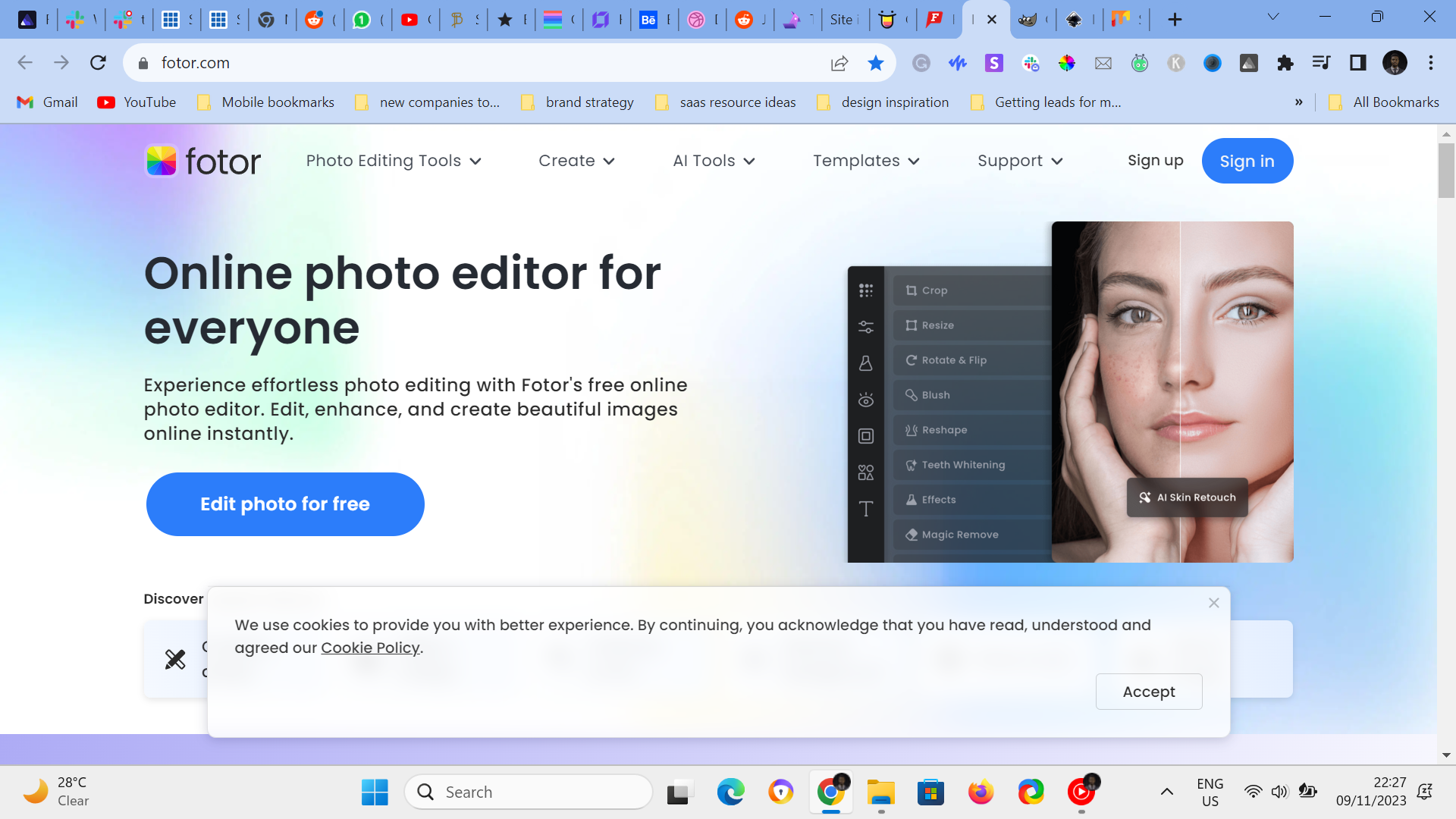Click Edit photo for free button
The width and height of the screenshot is (1456, 819).
click(285, 504)
